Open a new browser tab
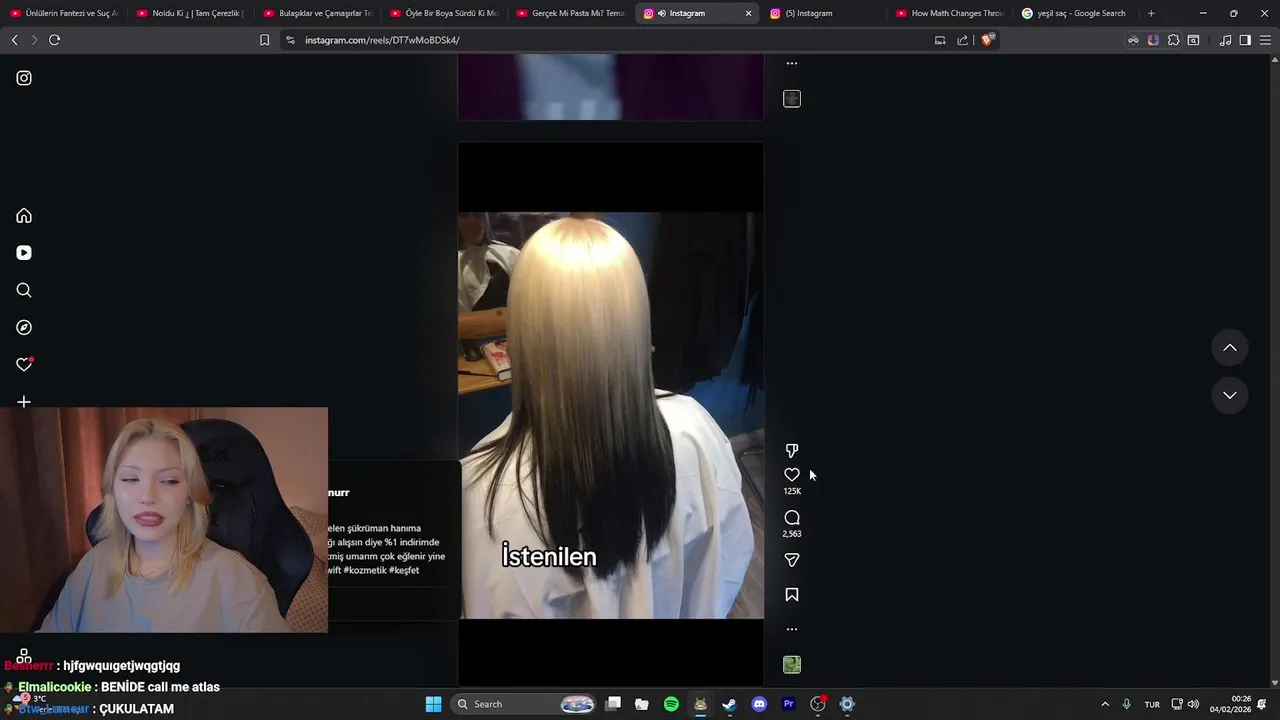Screen dimensions: 1280x720 pyautogui.click(x=1151, y=13)
